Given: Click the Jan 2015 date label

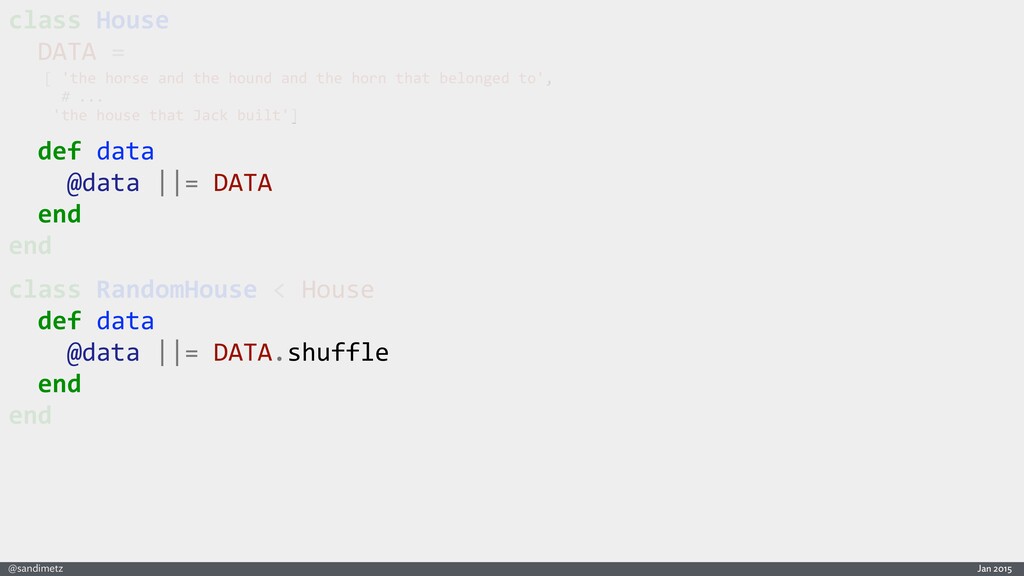Looking at the screenshot, I should (x=994, y=568).
